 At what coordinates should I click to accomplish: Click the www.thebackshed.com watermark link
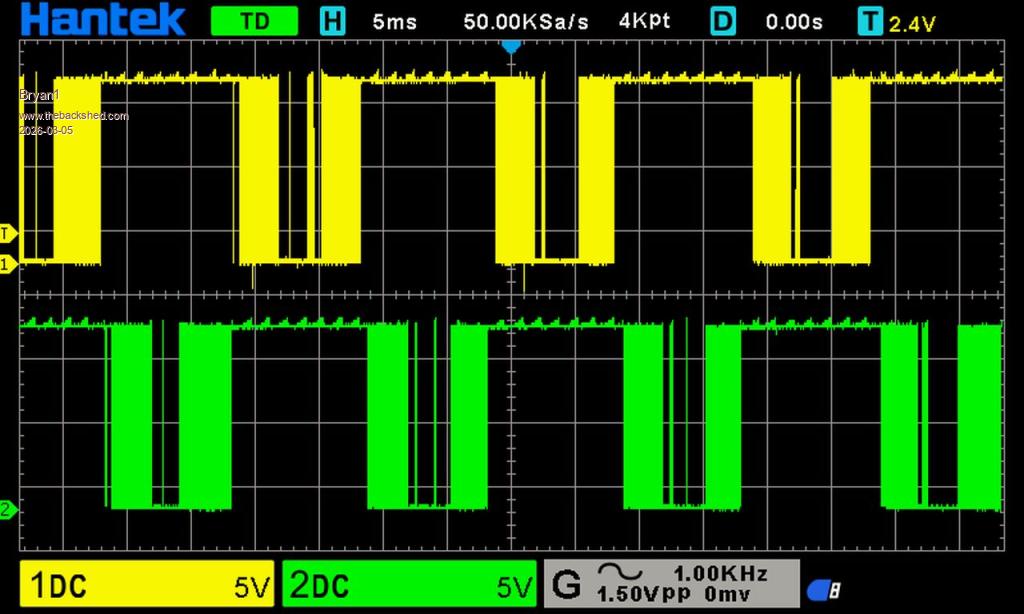(74, 116)
